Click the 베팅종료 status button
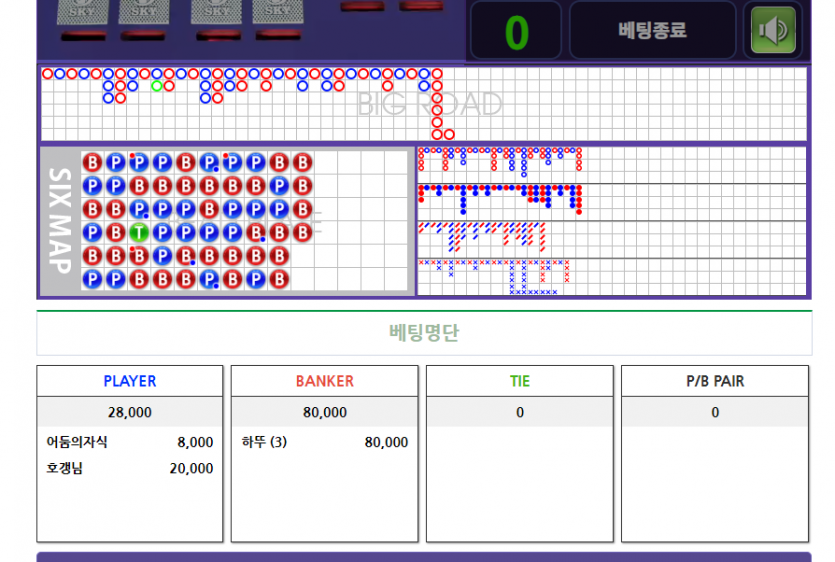Screen dimensions: 835x562 [652, 30]
